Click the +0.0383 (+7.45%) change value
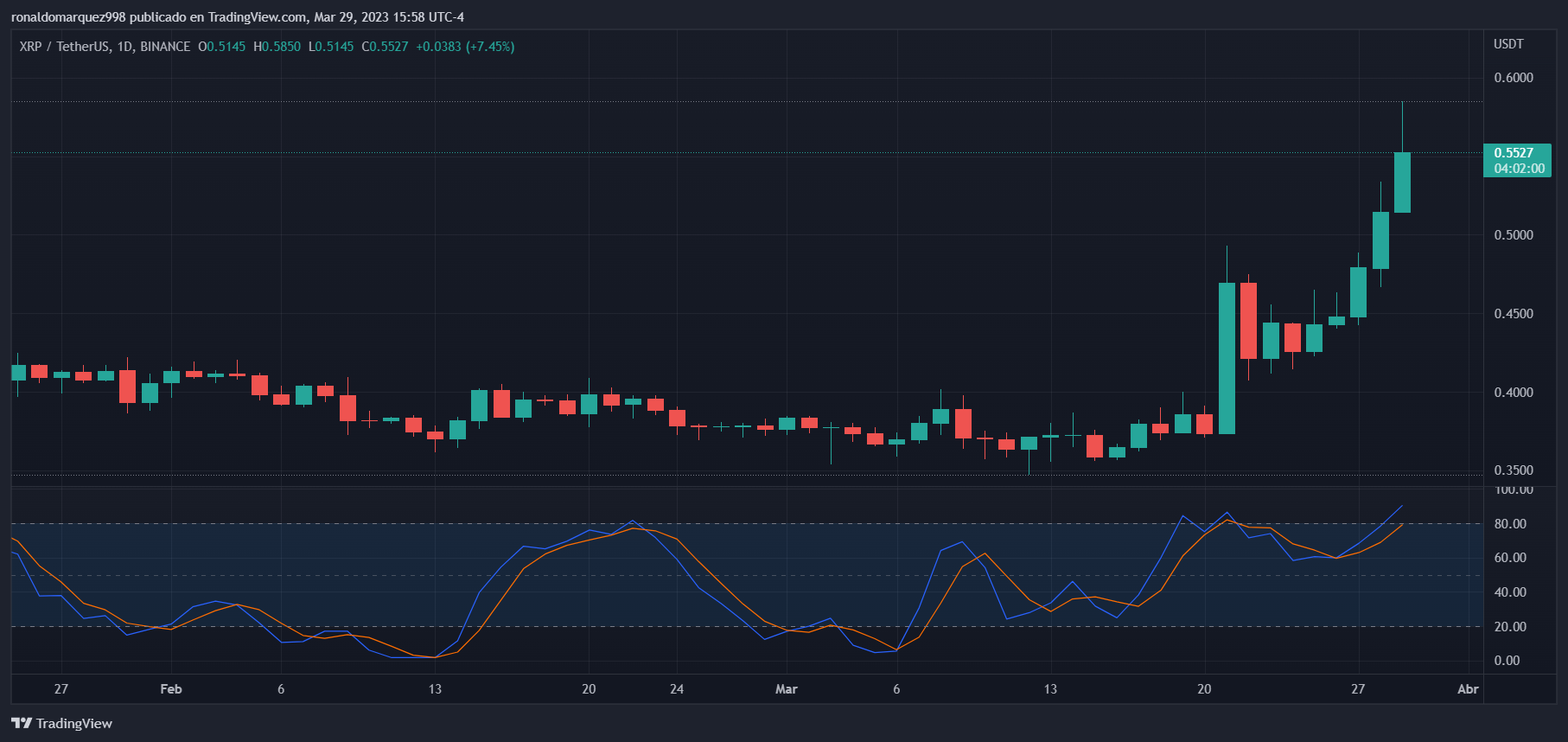 coord(465,47)
